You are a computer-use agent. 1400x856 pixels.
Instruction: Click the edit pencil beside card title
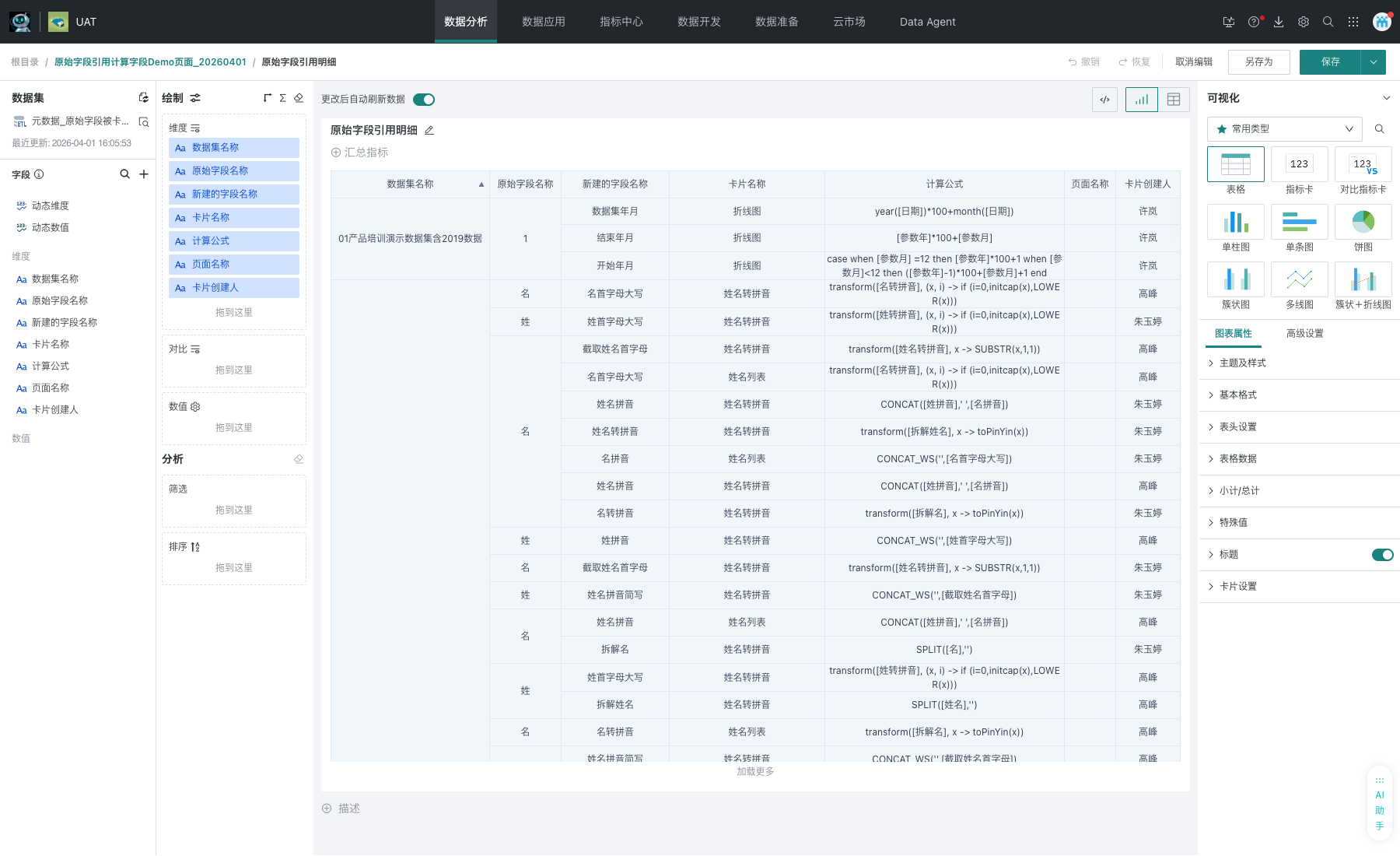[429, 131]
